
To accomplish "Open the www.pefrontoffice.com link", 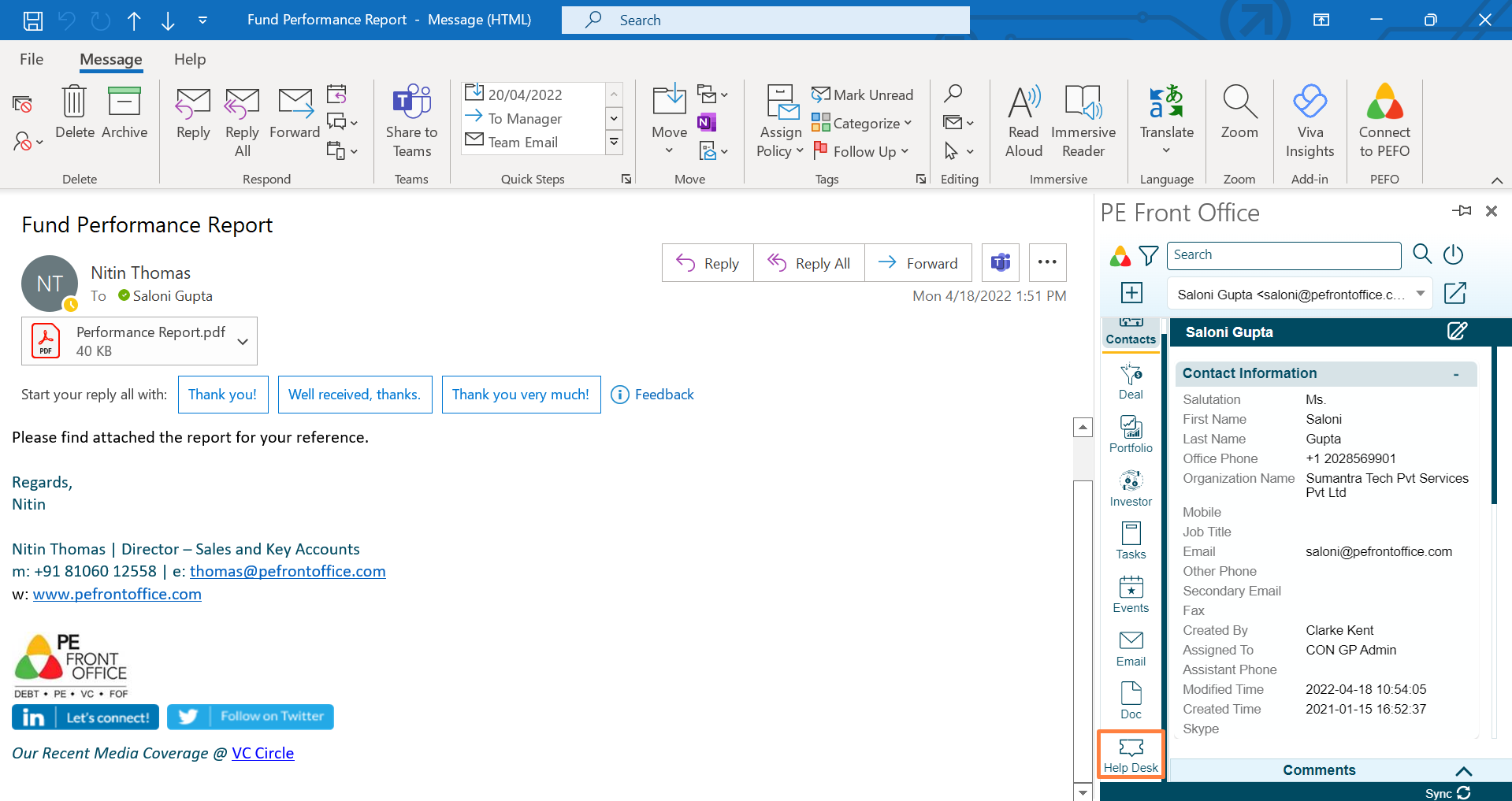I will click(x=116, y=594).
